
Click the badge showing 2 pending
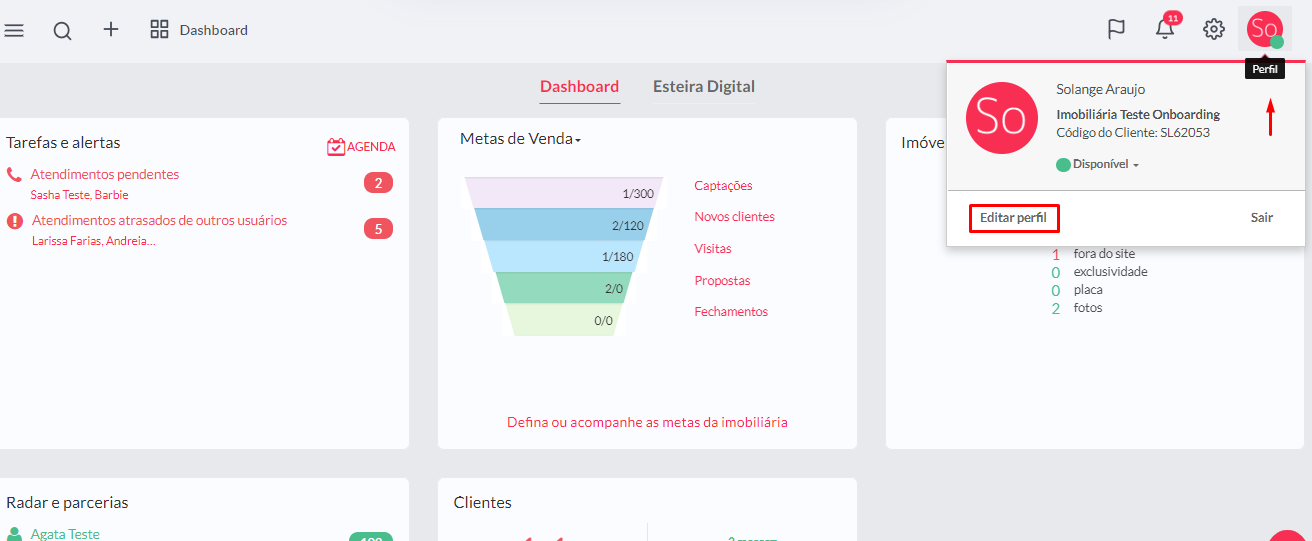coord(378,183)
